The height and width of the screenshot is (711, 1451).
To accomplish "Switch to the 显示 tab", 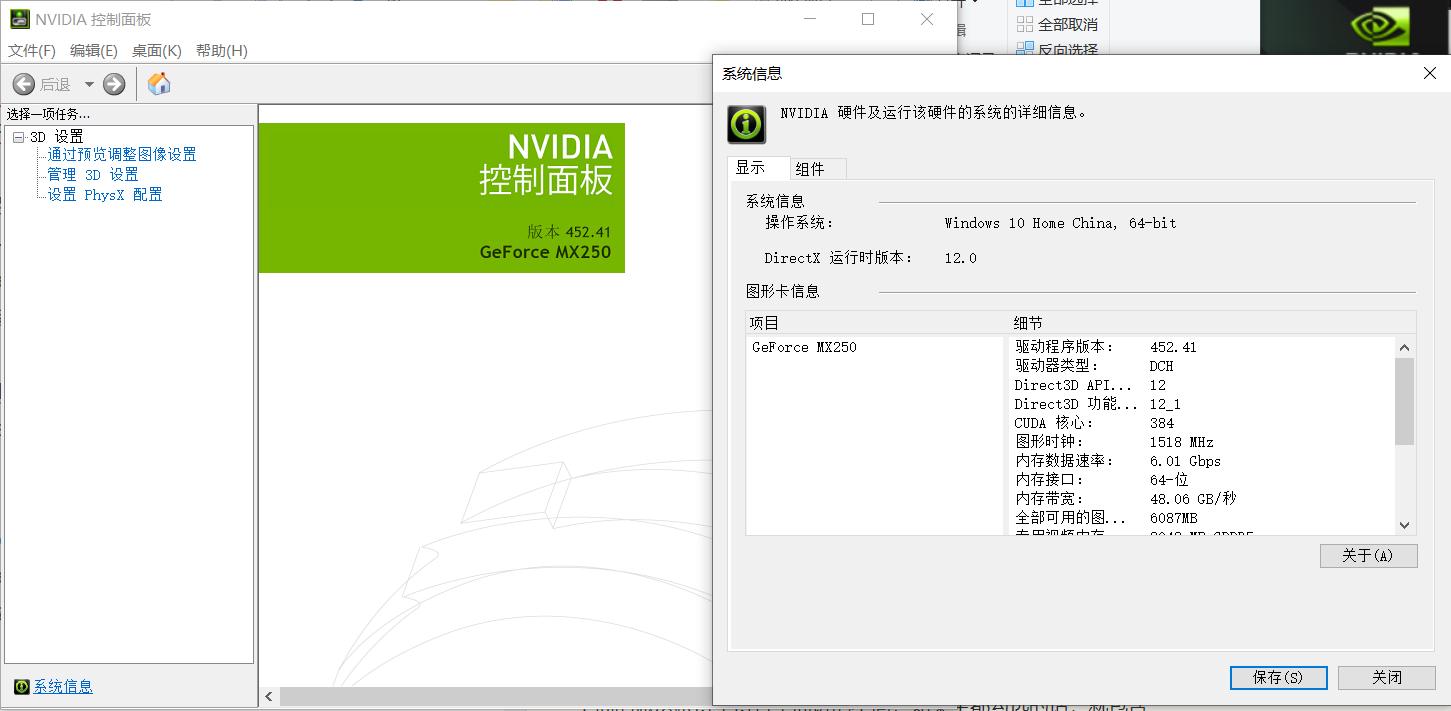I will click(x=758, y=168).
